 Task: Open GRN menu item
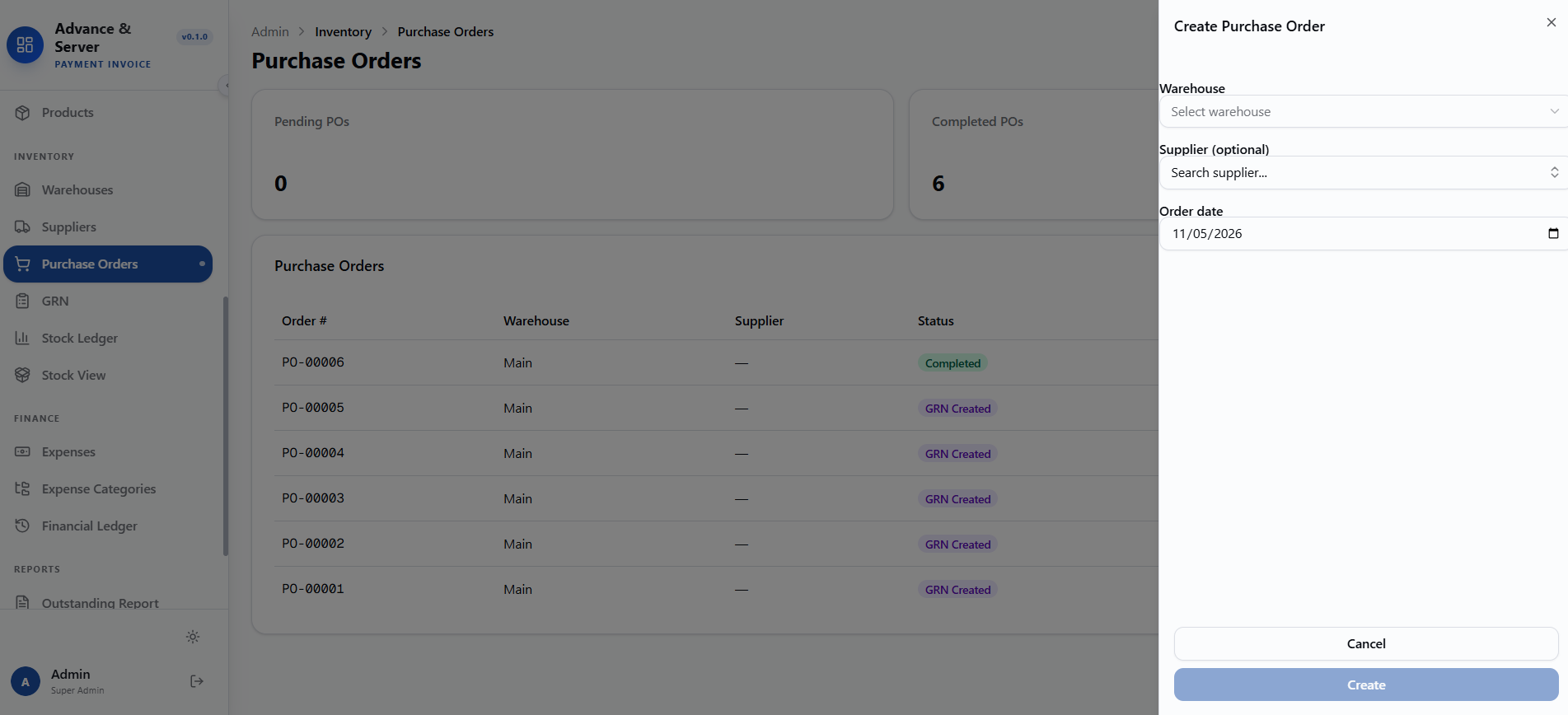[108, 301]
